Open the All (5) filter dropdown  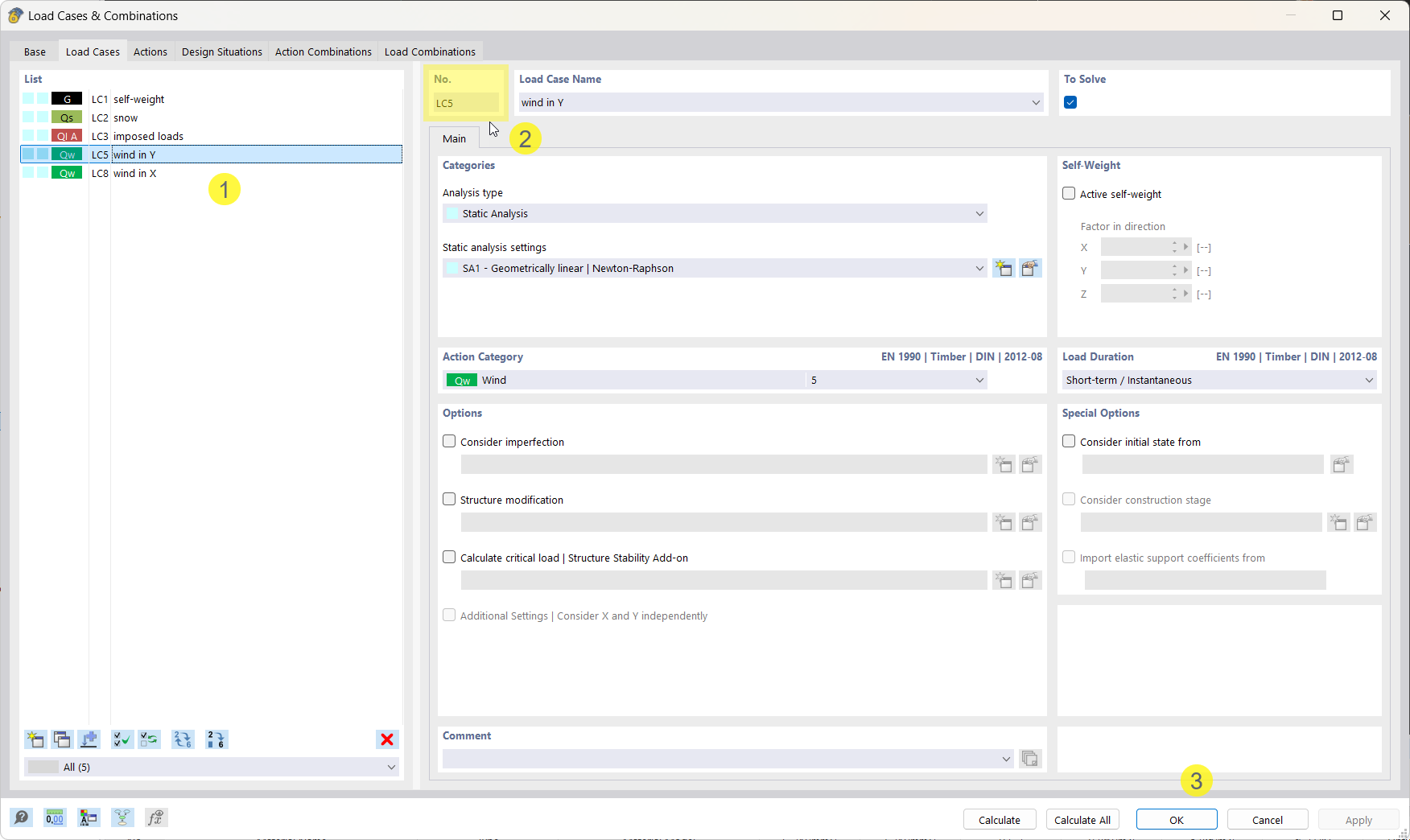[x=392, y=767]
